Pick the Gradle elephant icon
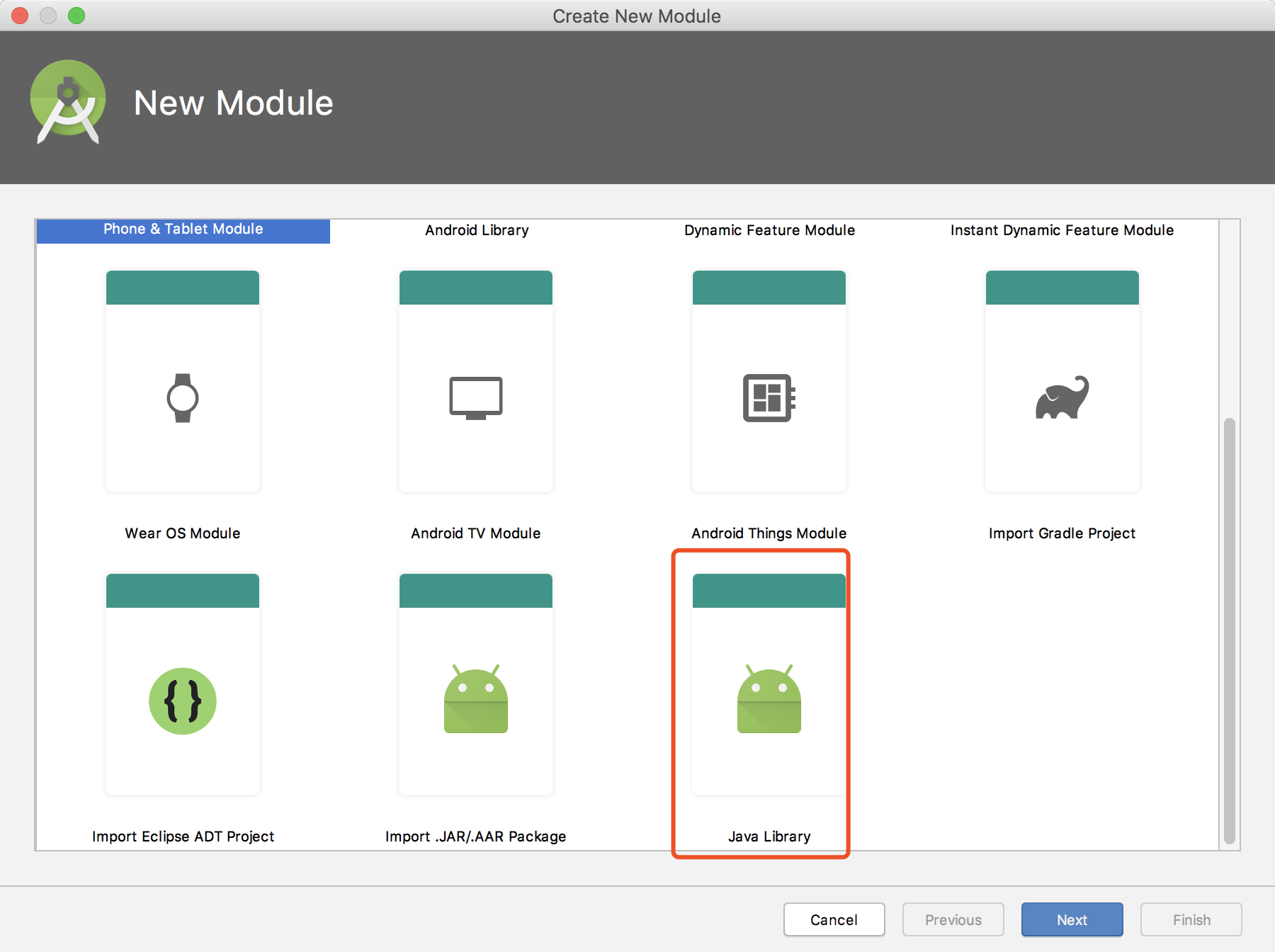Image resolution: width=1275 pixels, height=952 pixels. click(x=1062, y=397)
